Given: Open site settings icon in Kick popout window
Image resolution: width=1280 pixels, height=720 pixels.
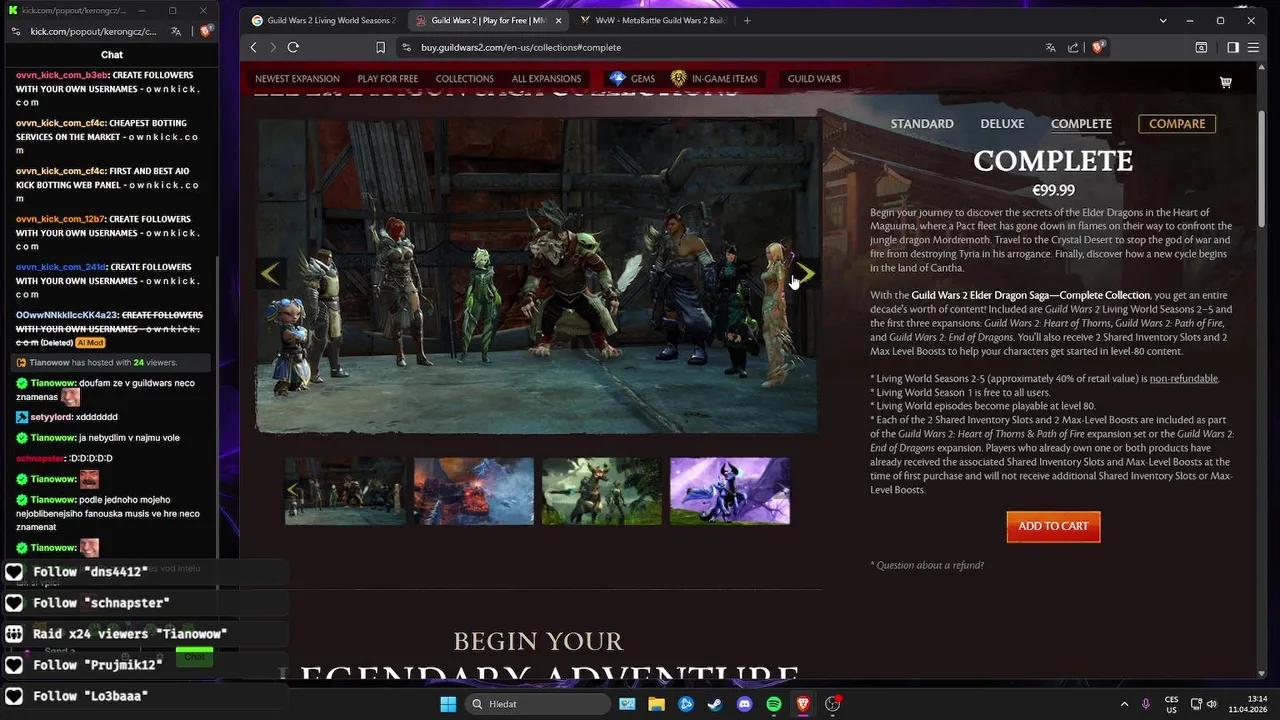Looking at the screenshot, I should [x=16, y=31].
